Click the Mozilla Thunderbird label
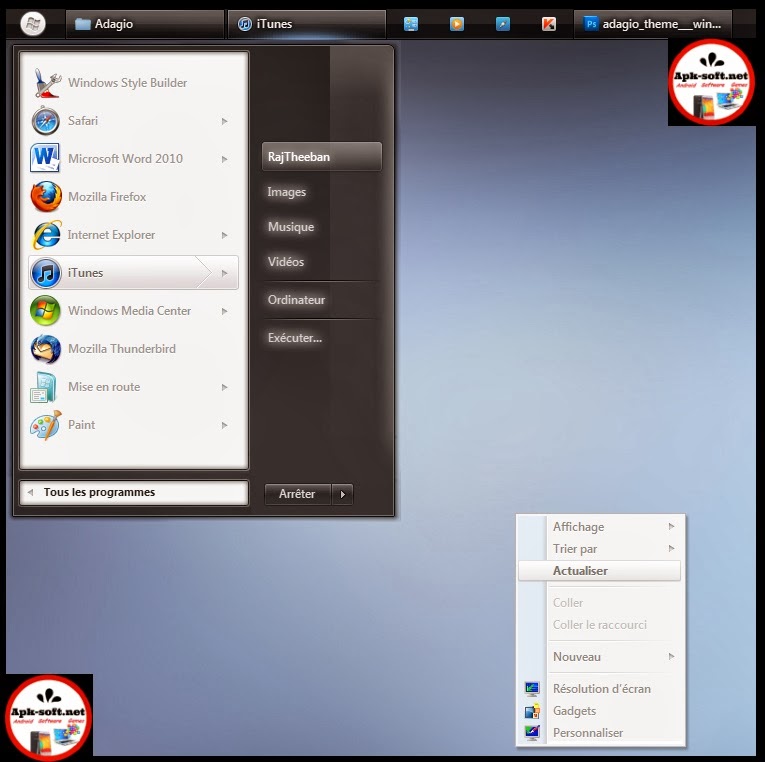The height and width of the screenshot is (762, 765). (x=121, y=349)
